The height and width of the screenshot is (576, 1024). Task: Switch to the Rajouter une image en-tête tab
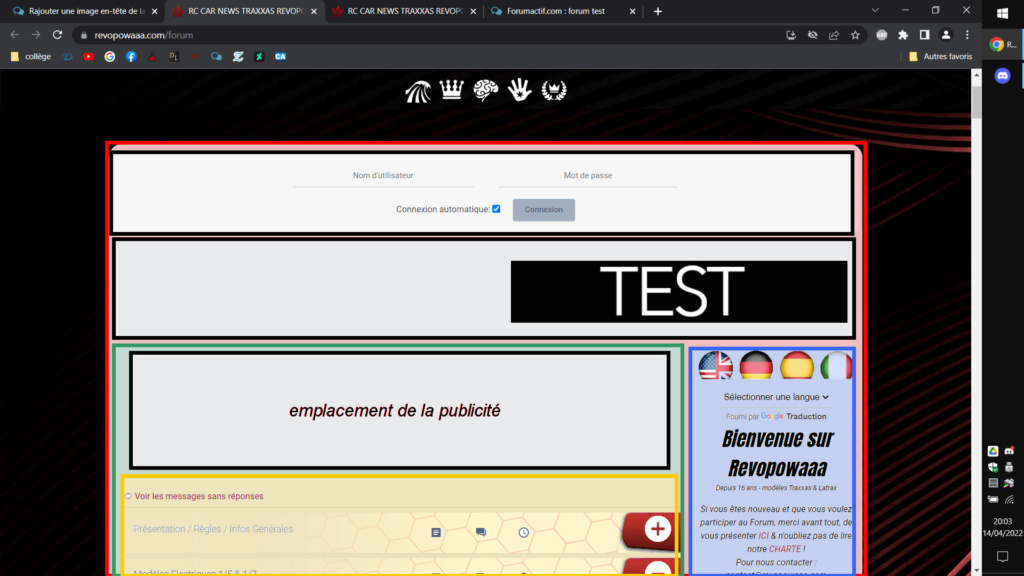[x=84, y=11]
